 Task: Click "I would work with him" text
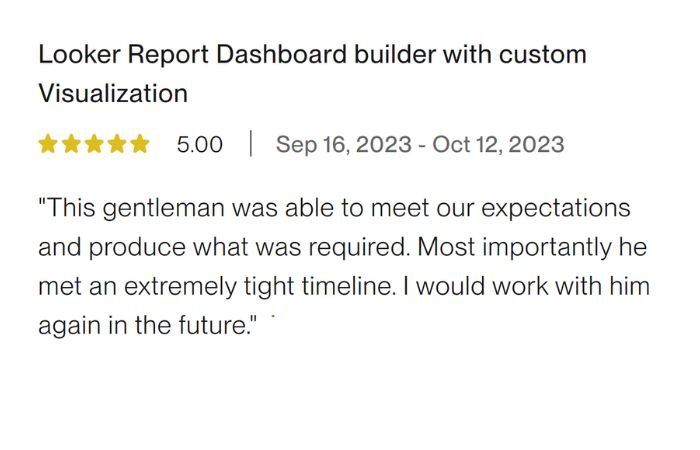[532, 287]
